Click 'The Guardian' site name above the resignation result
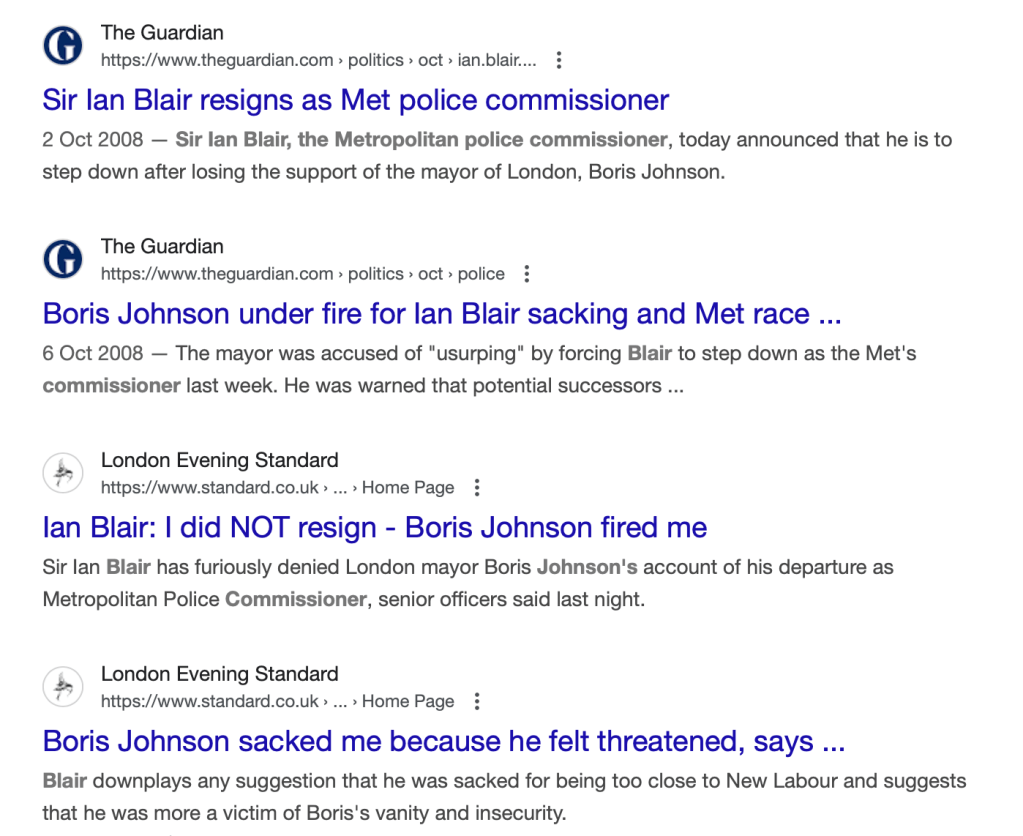The height and width of the screenshot is (836, 1023). pos(162,33)
